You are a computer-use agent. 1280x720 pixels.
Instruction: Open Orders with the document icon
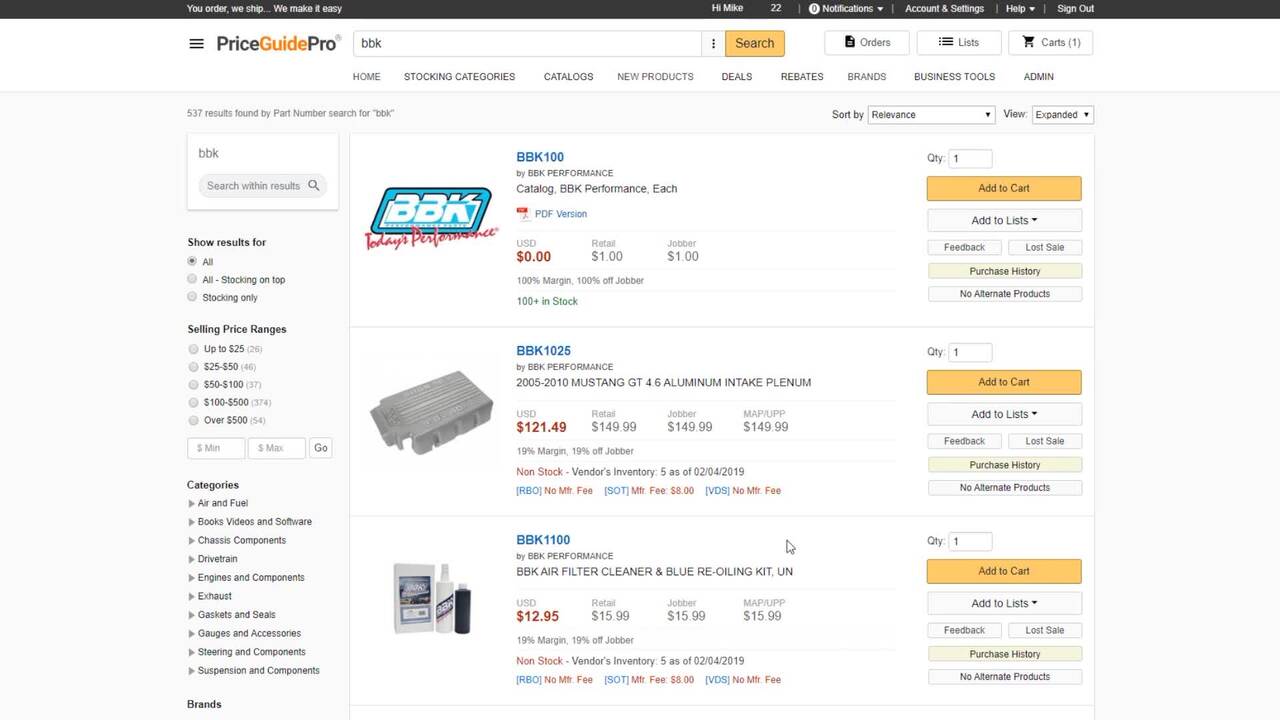[x=850, y=42]
